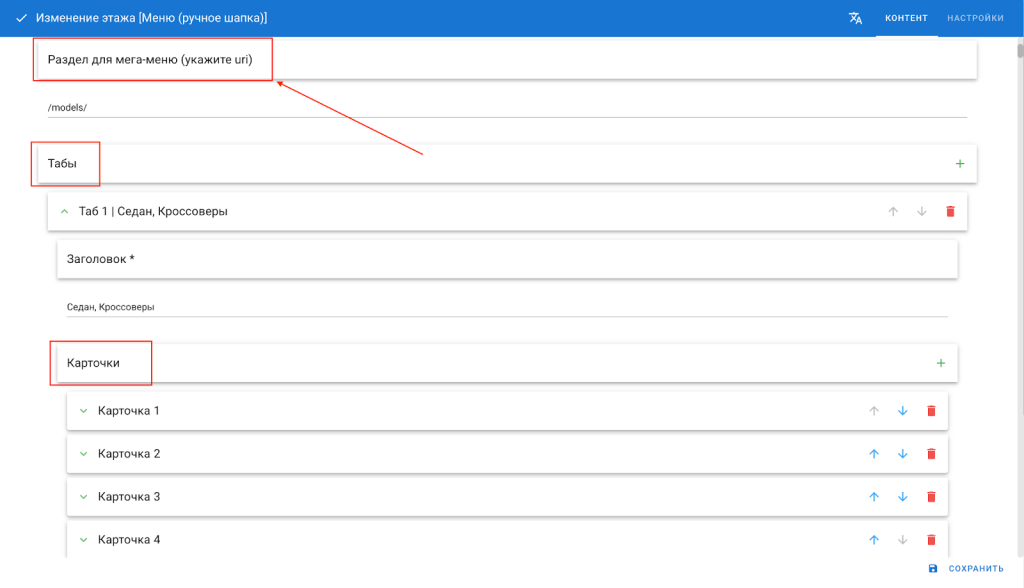
Task: Move Карточка 1 down with its arrow
Action: click(x=902, y=411)
